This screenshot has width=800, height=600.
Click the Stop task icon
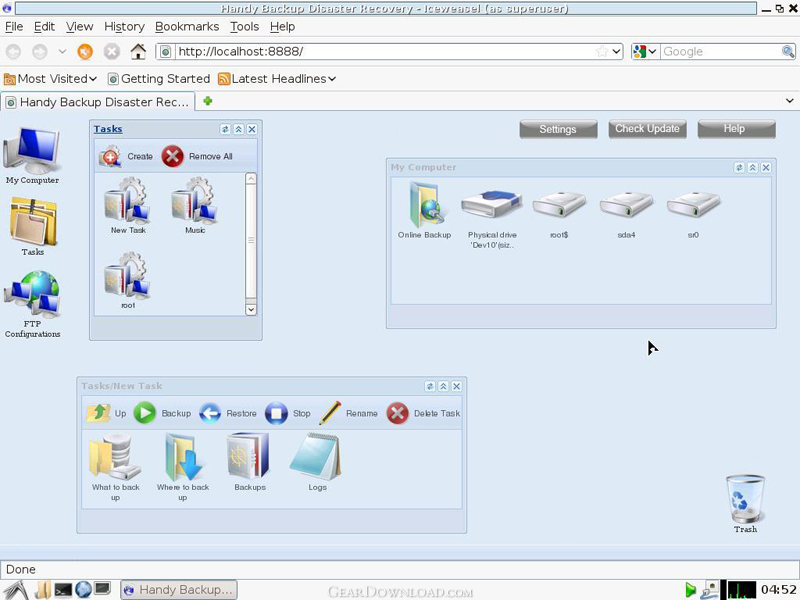[x=276, y=413]
